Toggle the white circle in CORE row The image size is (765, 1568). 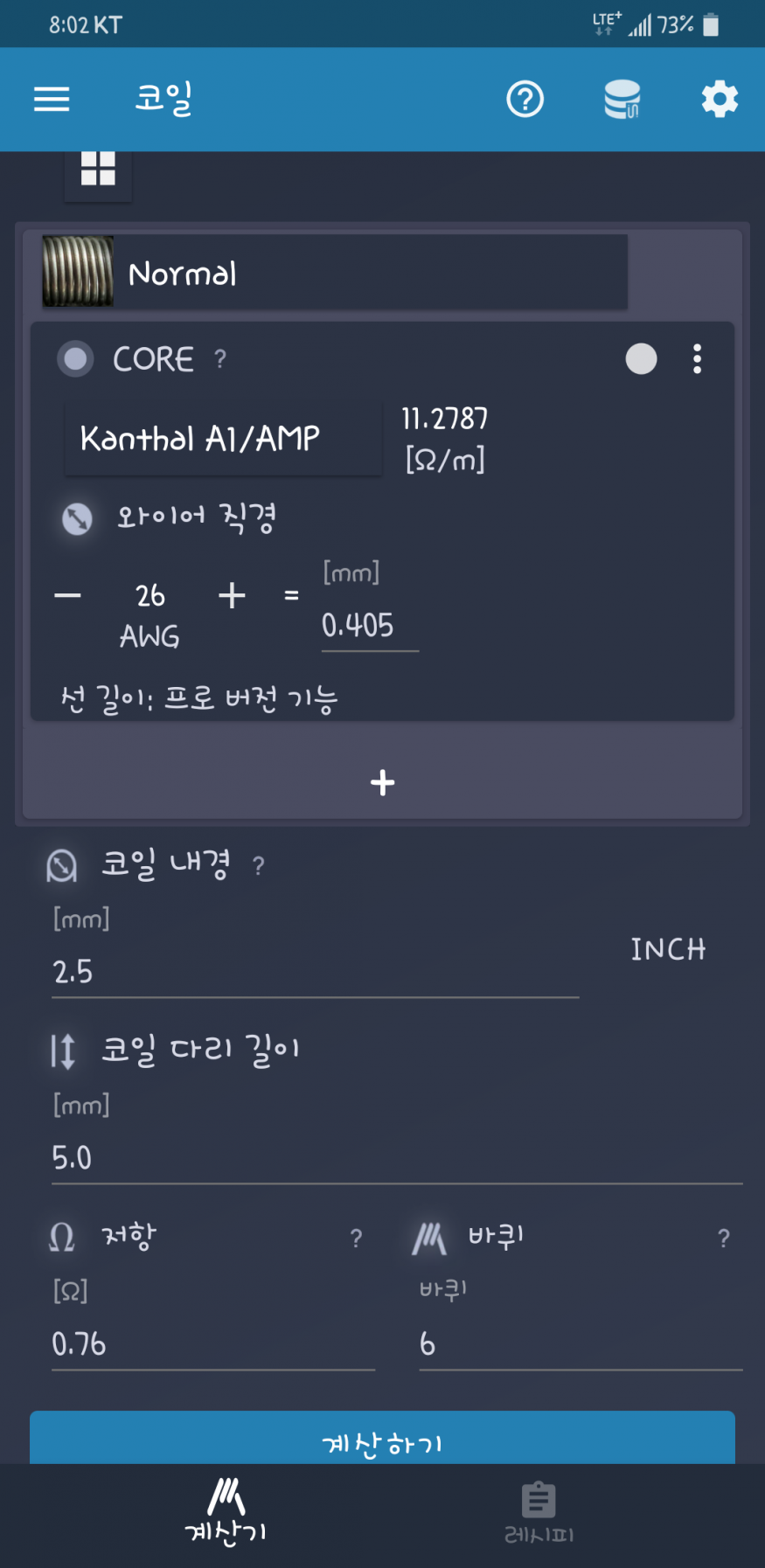coord(641,358)
